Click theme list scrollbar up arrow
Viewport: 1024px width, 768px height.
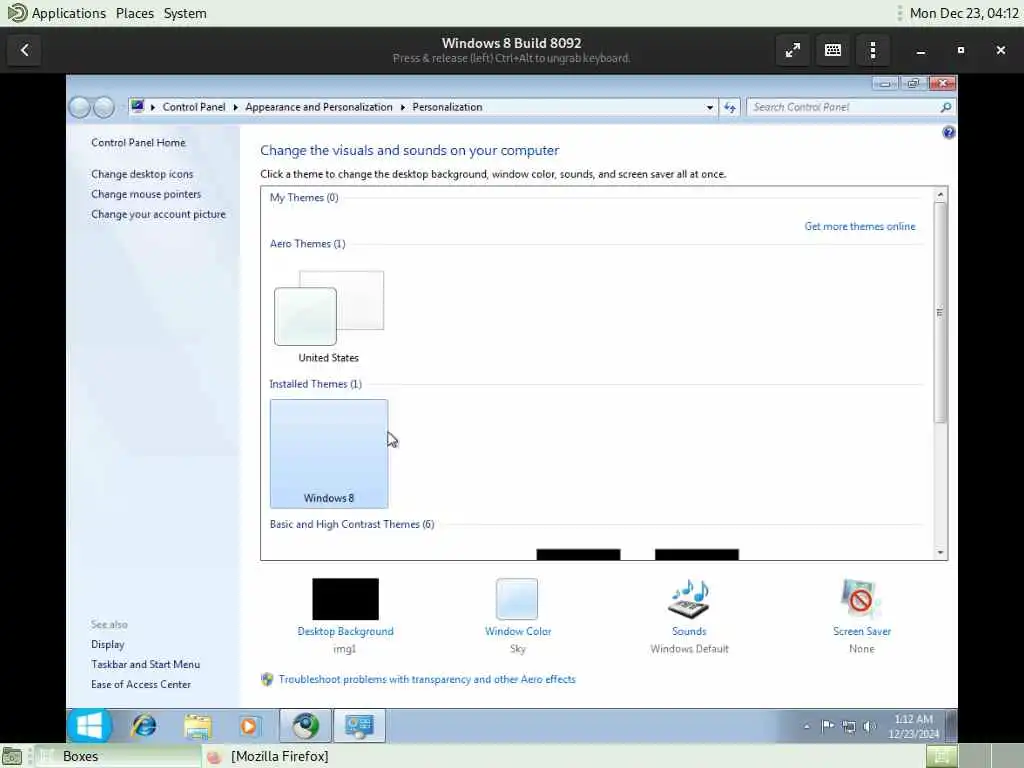click(940, 195)
